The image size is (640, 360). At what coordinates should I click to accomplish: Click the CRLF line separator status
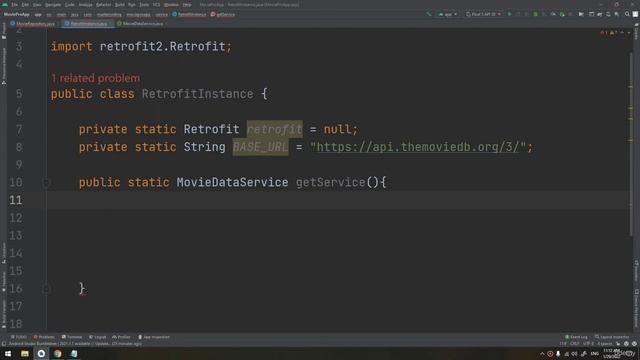click(x=575, y=344)
